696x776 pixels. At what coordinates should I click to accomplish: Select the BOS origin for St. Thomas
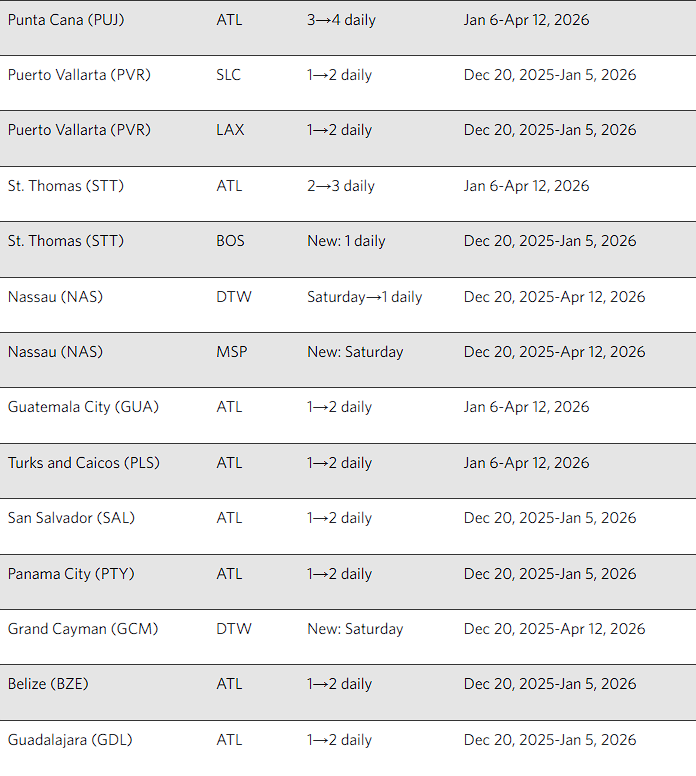point(230,241)
